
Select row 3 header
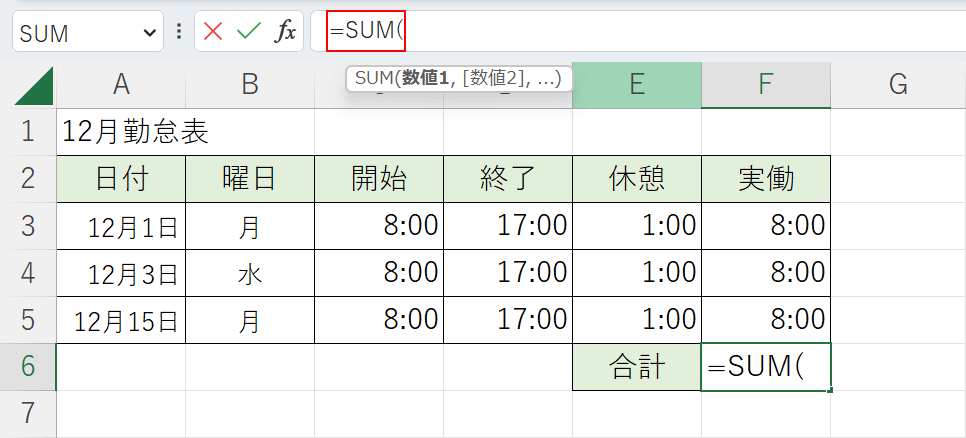(x=28, y=225)
